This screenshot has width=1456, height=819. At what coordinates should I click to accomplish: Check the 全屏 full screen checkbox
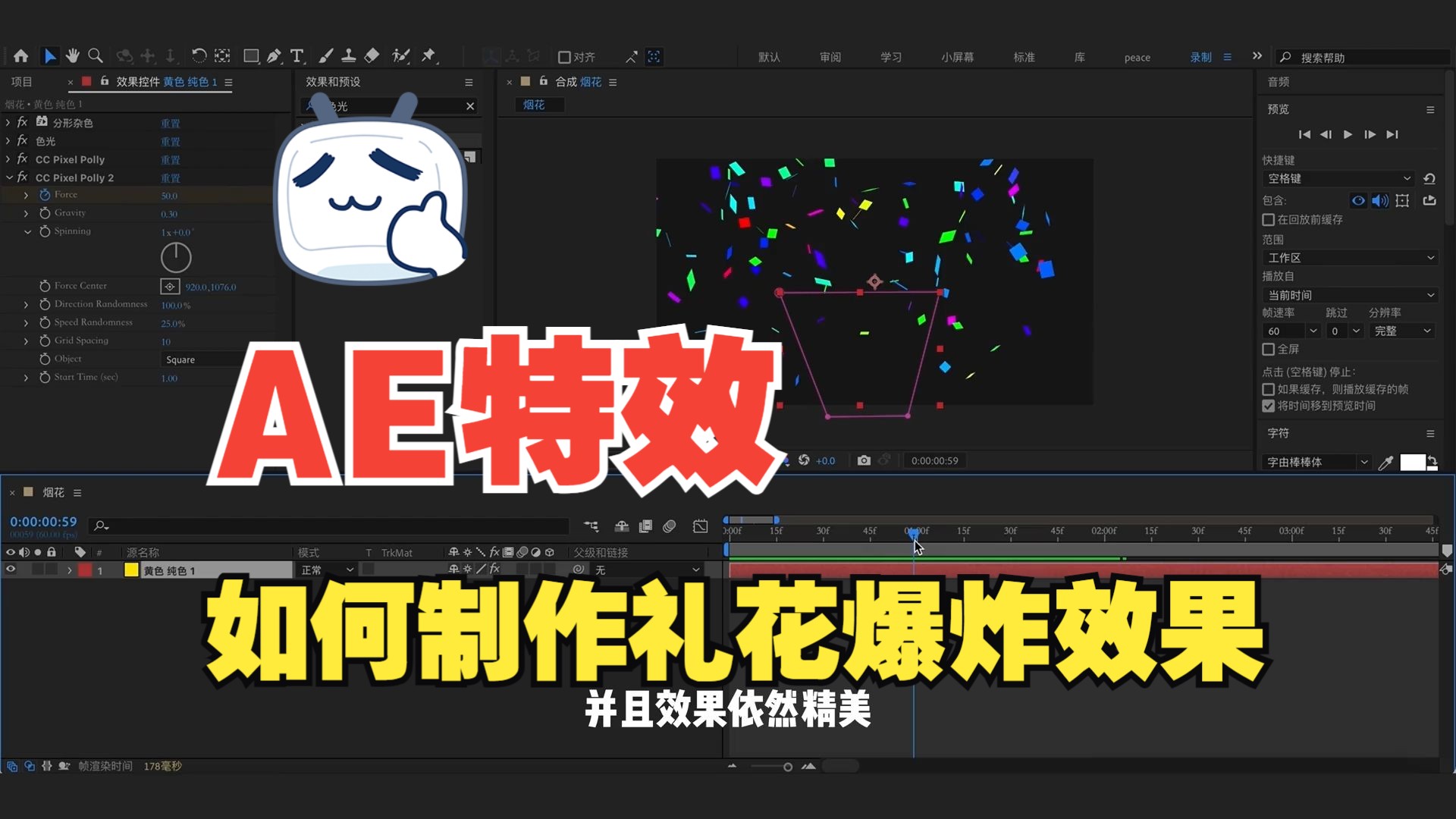click(x=1269, y=350)
